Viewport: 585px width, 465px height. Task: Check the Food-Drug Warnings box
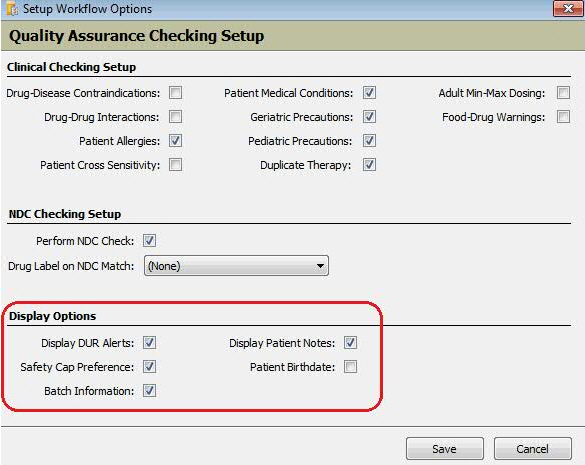pyautogui.click(x=563, y=117)
